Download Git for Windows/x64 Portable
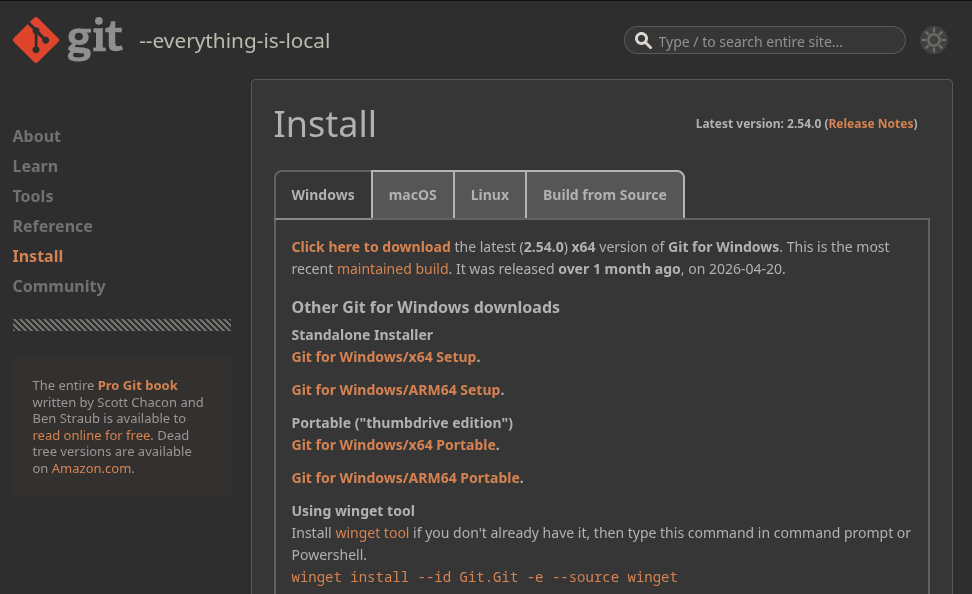The height and width of the screenshot is (594, 972). coord(394,445)
